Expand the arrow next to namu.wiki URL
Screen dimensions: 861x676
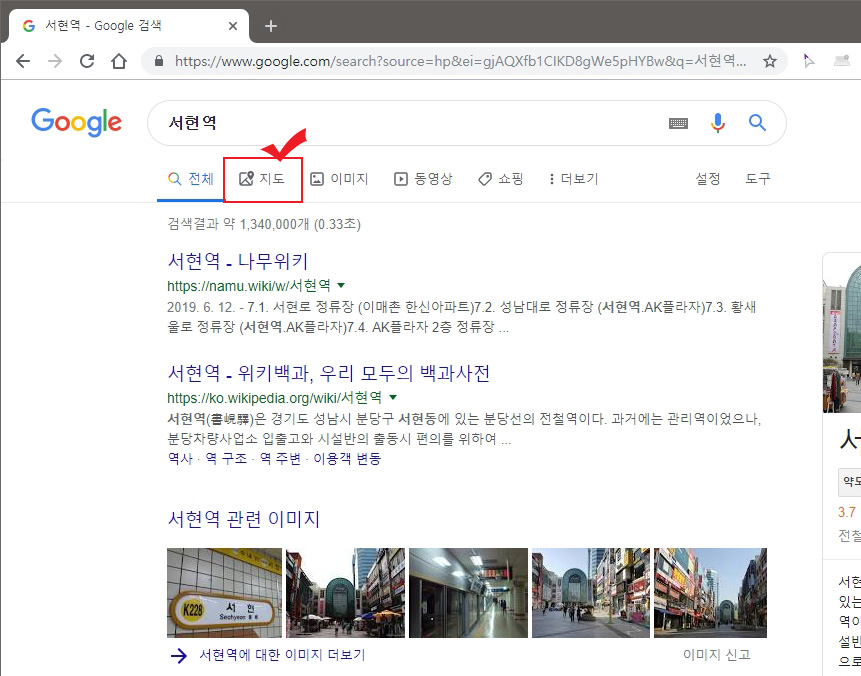point(341,285)
